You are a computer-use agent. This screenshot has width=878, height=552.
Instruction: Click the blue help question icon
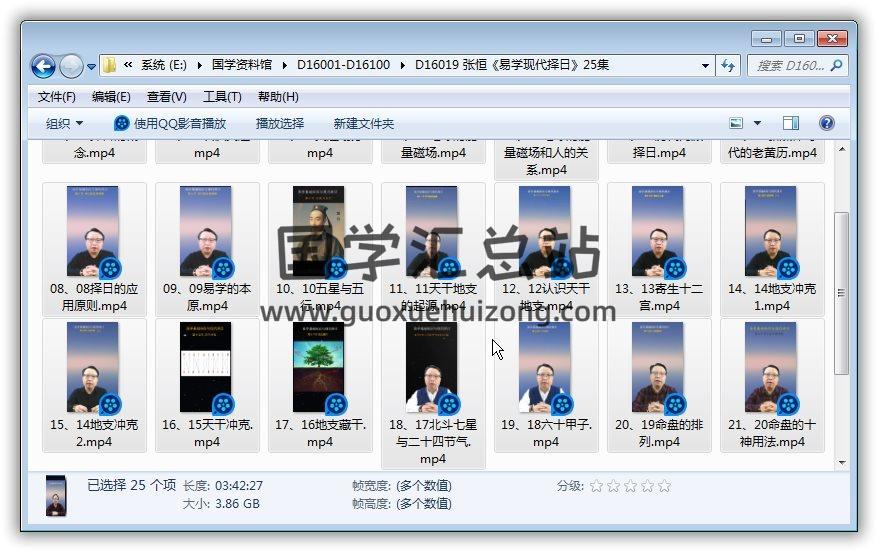826,123
